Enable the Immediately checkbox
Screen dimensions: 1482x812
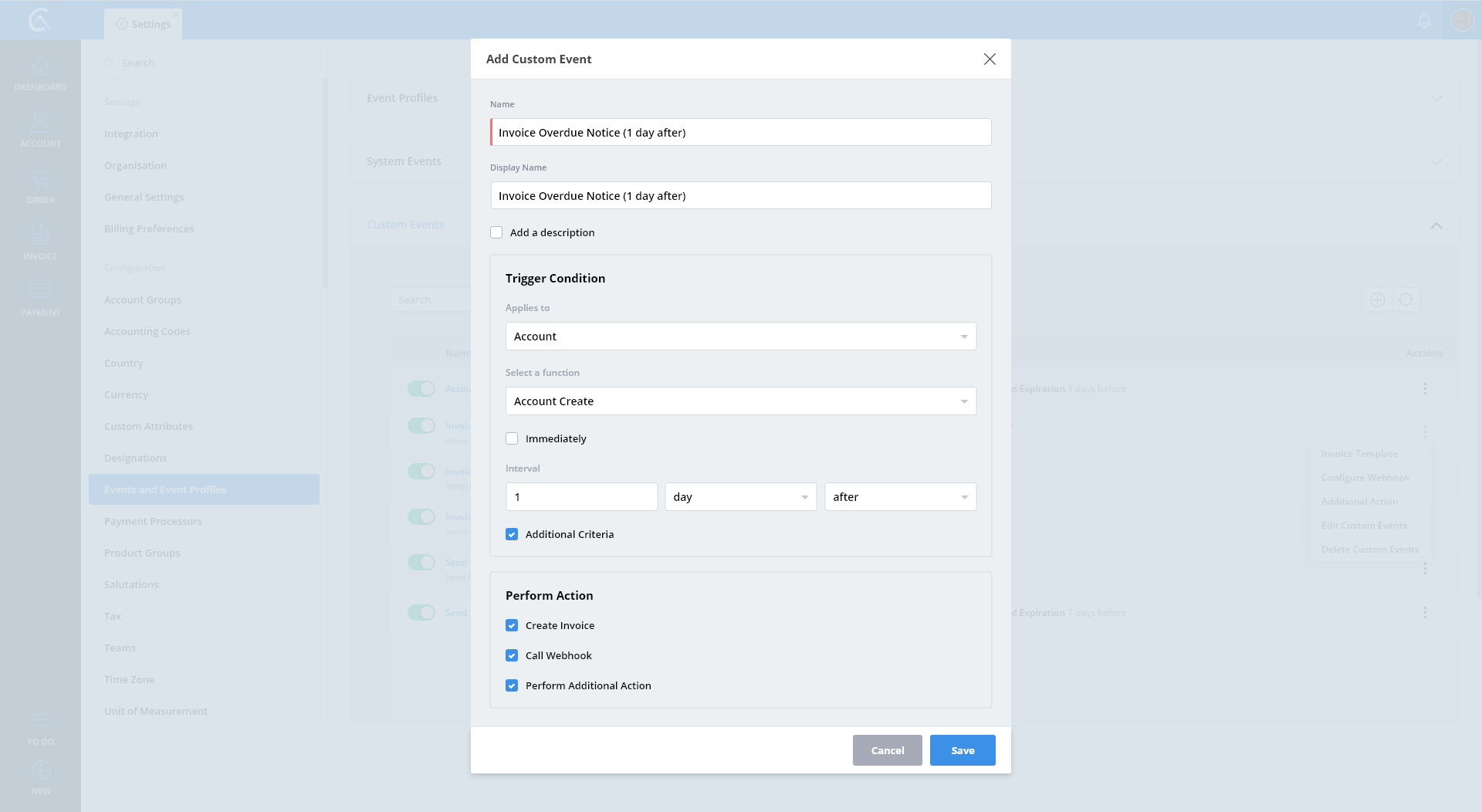point(512,438)
